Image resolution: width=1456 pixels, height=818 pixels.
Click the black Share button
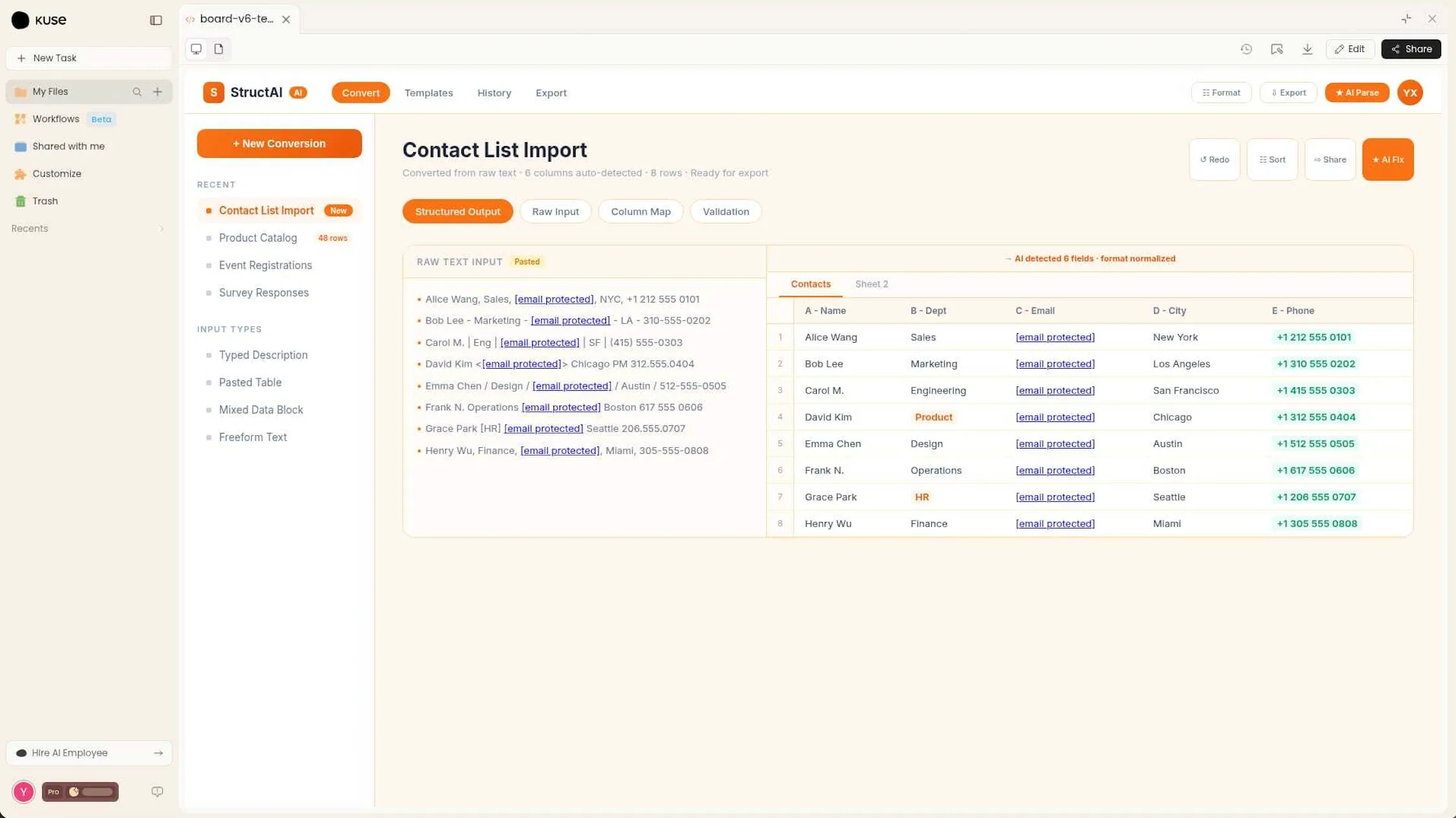coord(1411,49)
